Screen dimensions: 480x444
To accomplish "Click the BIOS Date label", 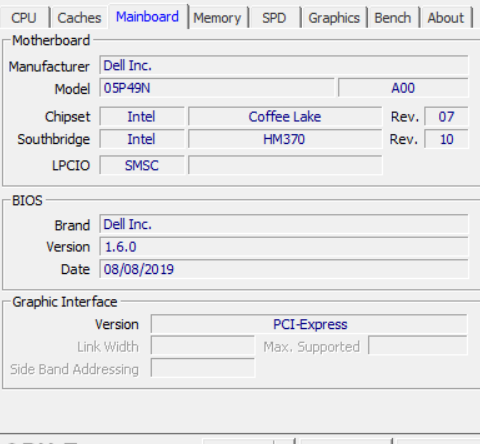I will pos(75,269).
